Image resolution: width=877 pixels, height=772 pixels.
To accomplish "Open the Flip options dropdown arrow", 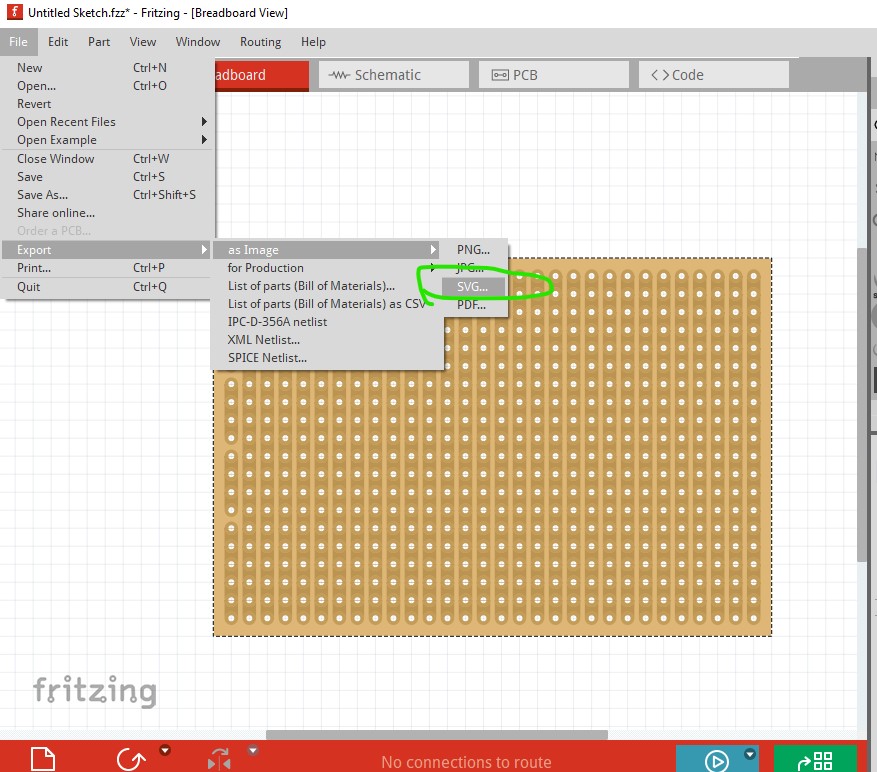I will point(253,750).
